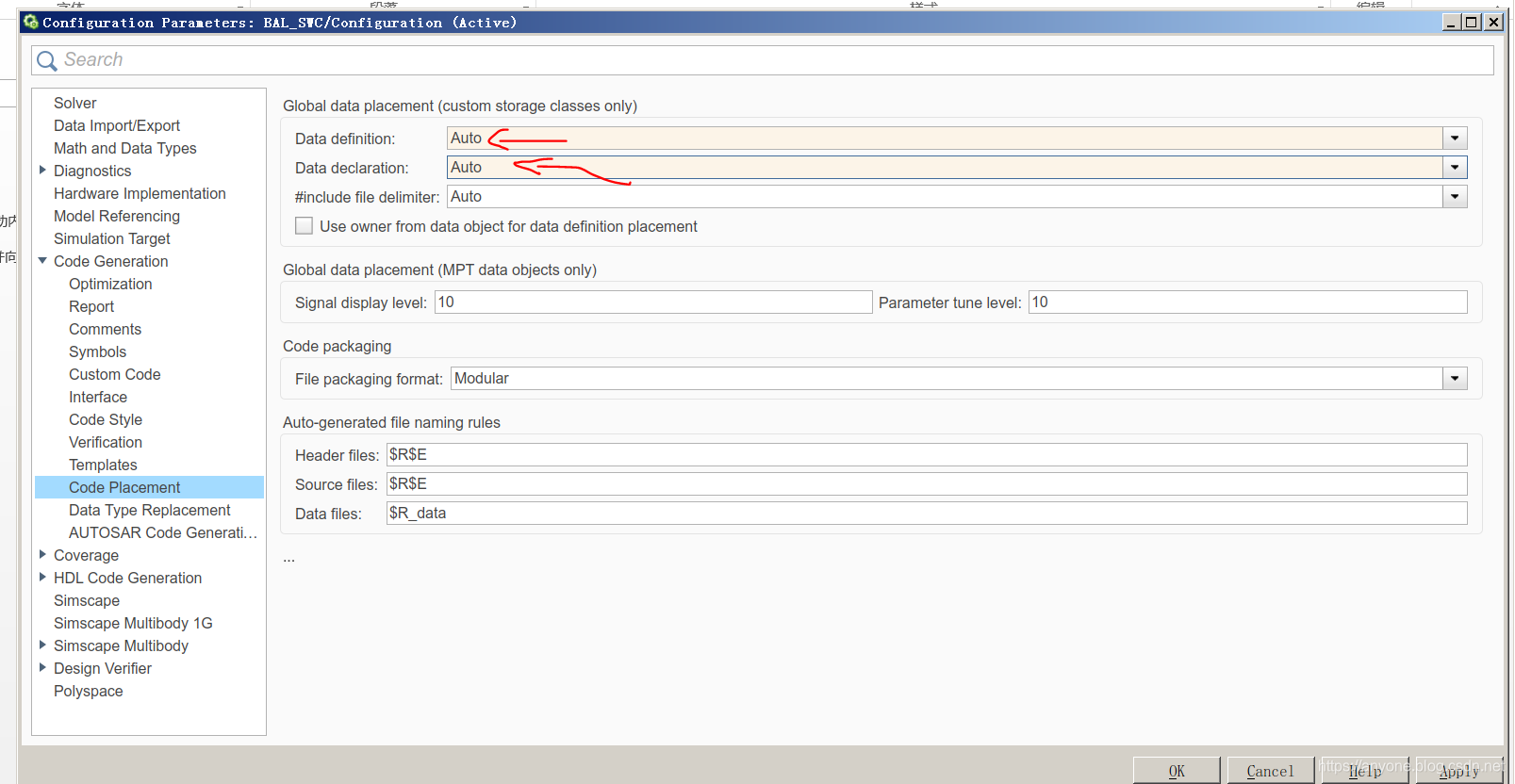Click the Configuration Parameters title bar icon
This screenshot has width=1515, height=784.
(31, 22)
